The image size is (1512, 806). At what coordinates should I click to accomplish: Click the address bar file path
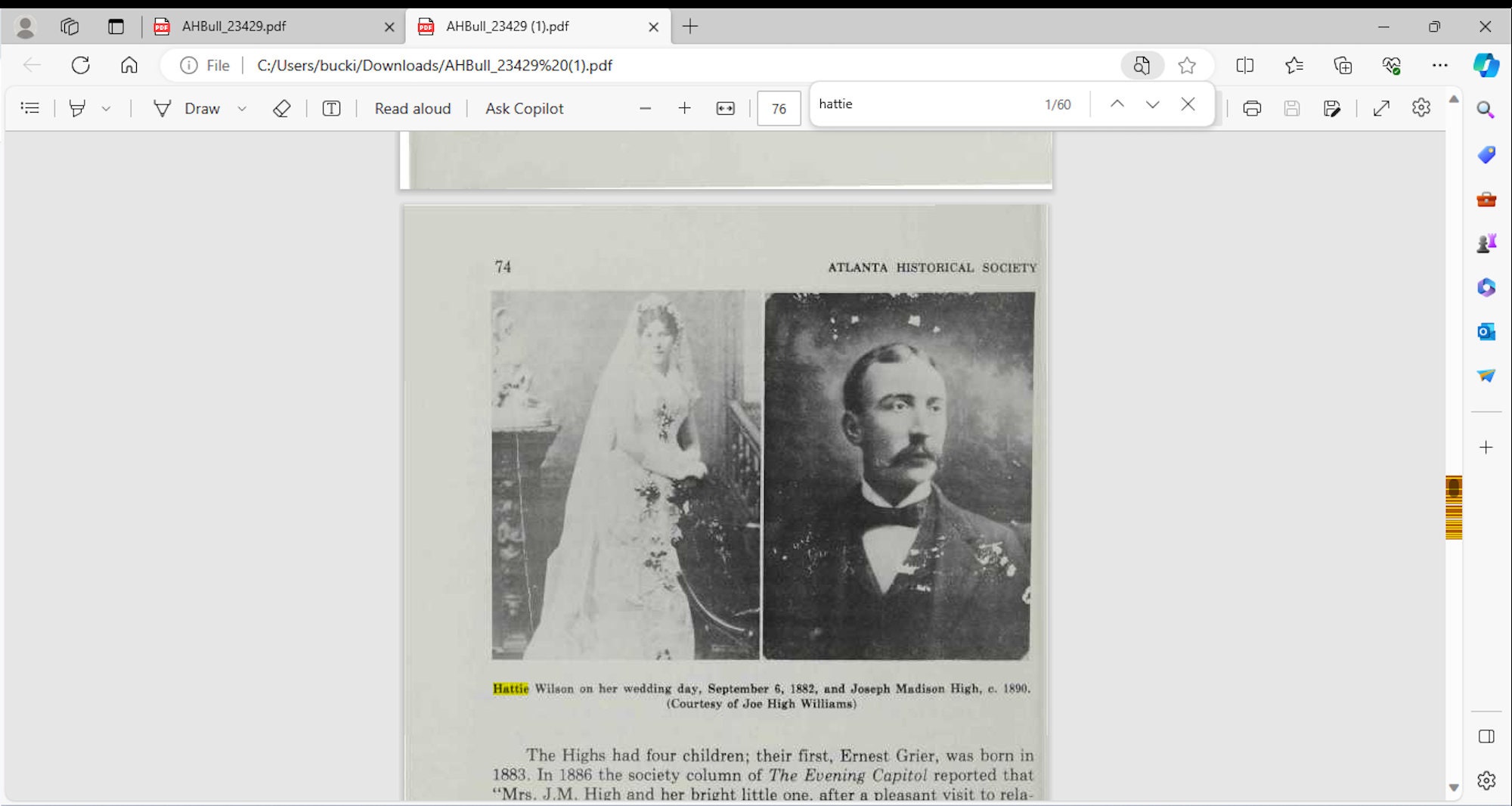pos(435,66)
